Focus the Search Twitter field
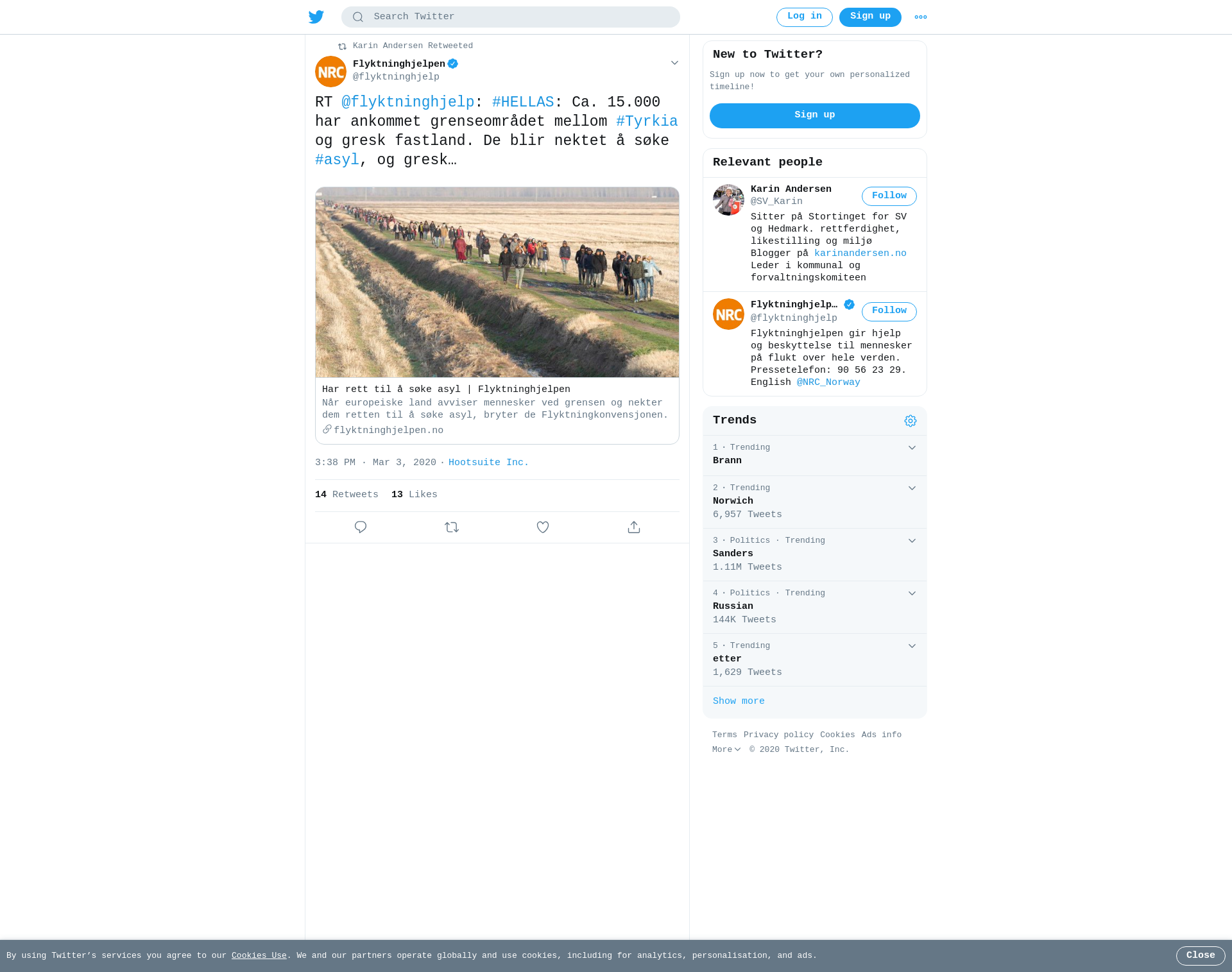 pos(511,17)
